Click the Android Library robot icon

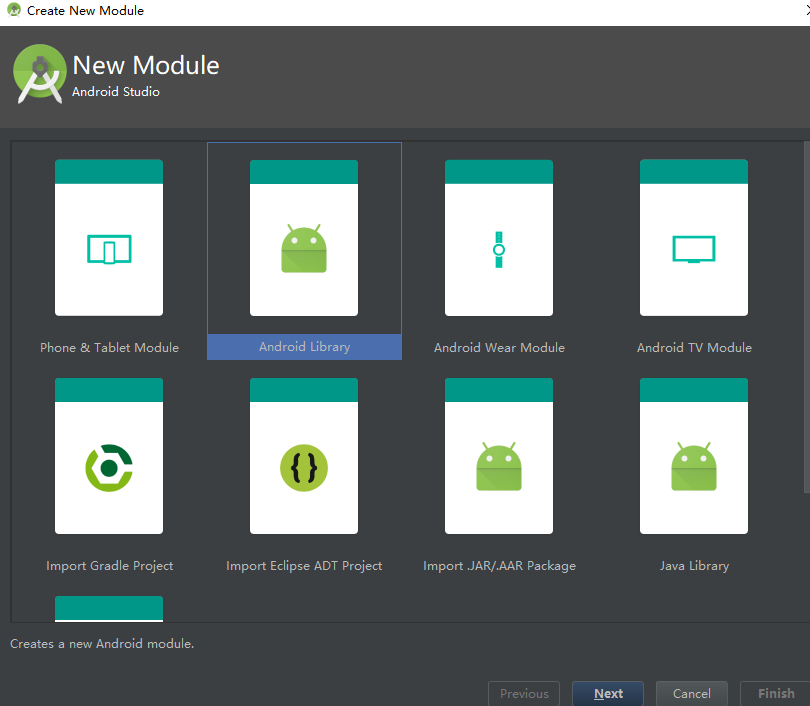click(304, 248)
